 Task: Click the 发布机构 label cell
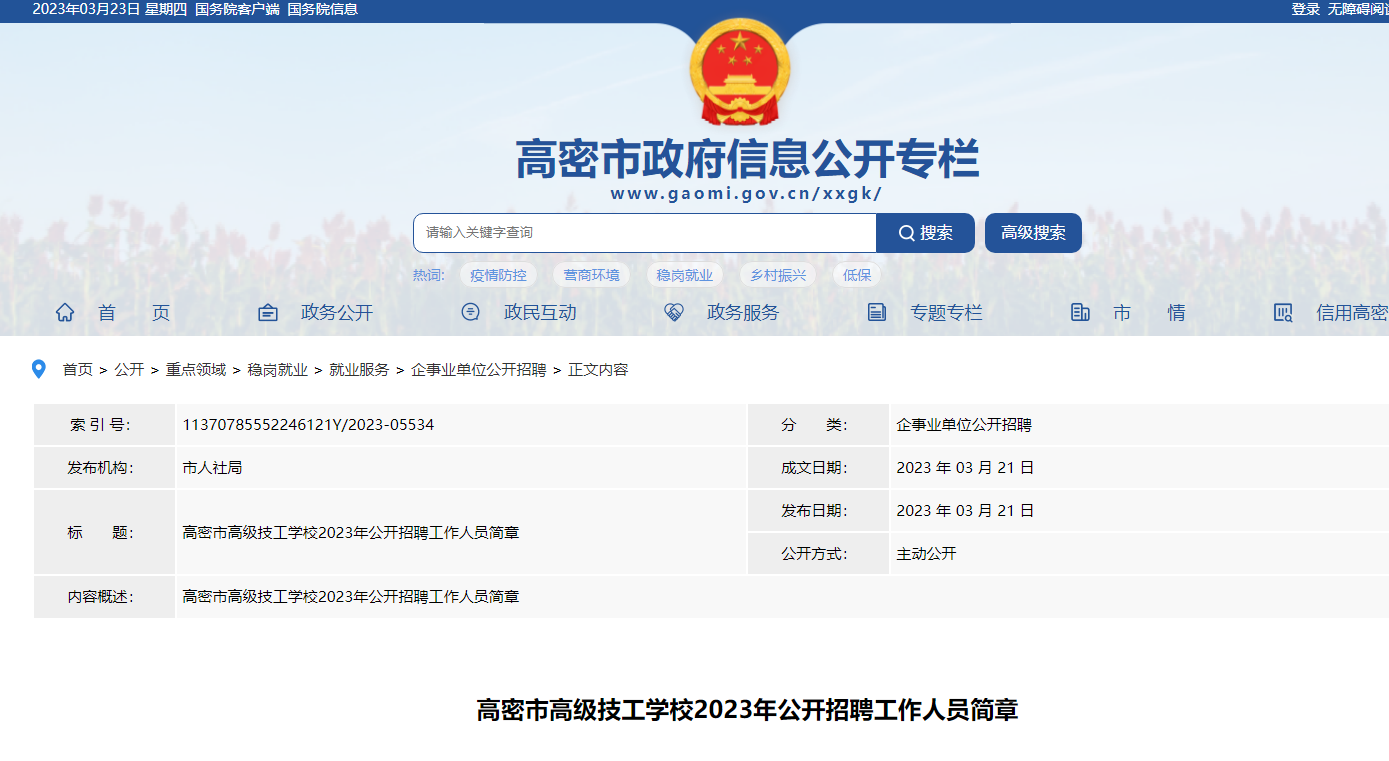click(x=104, y=467)
